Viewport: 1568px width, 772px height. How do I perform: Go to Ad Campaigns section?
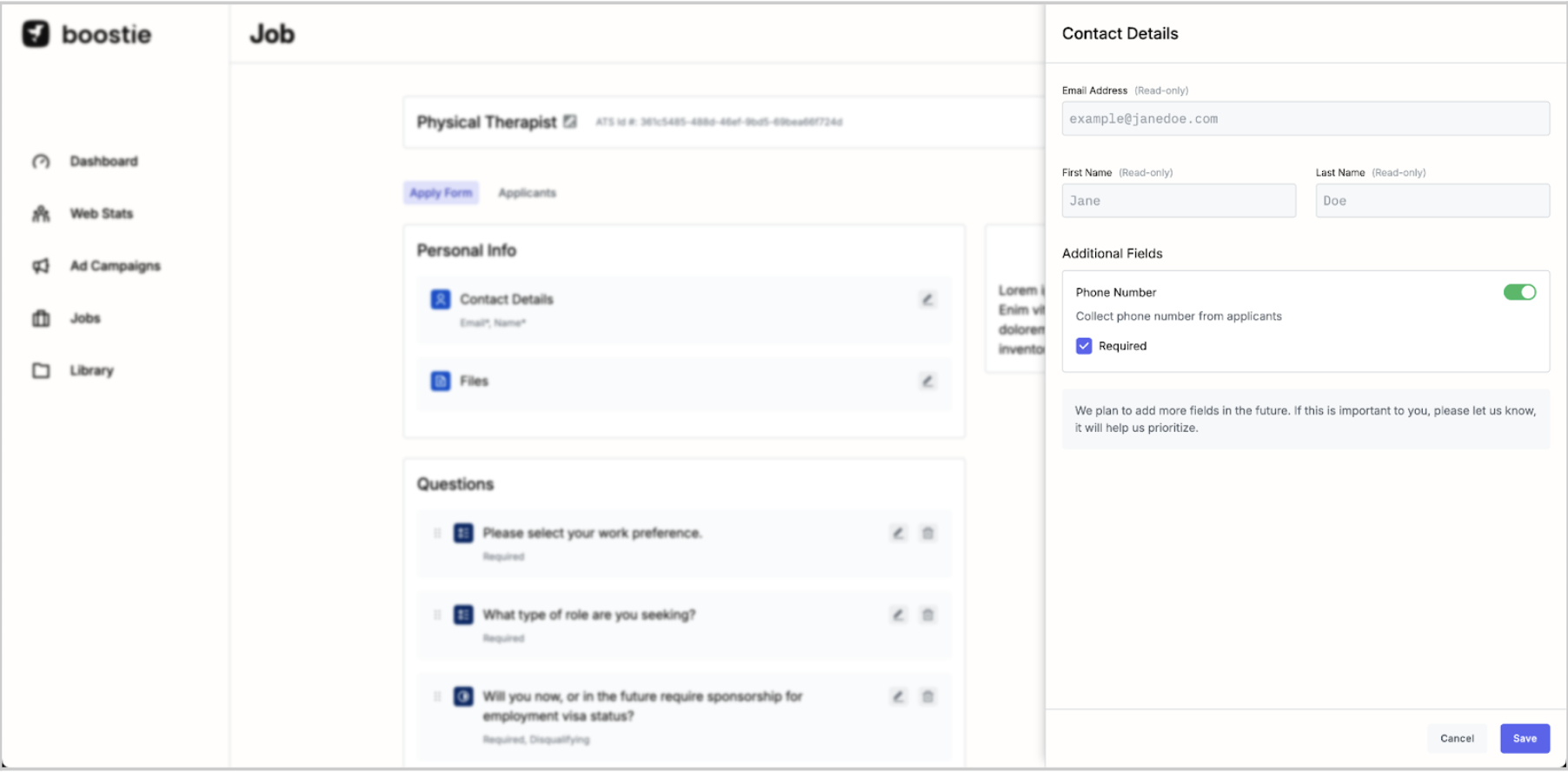click(115, 266)
